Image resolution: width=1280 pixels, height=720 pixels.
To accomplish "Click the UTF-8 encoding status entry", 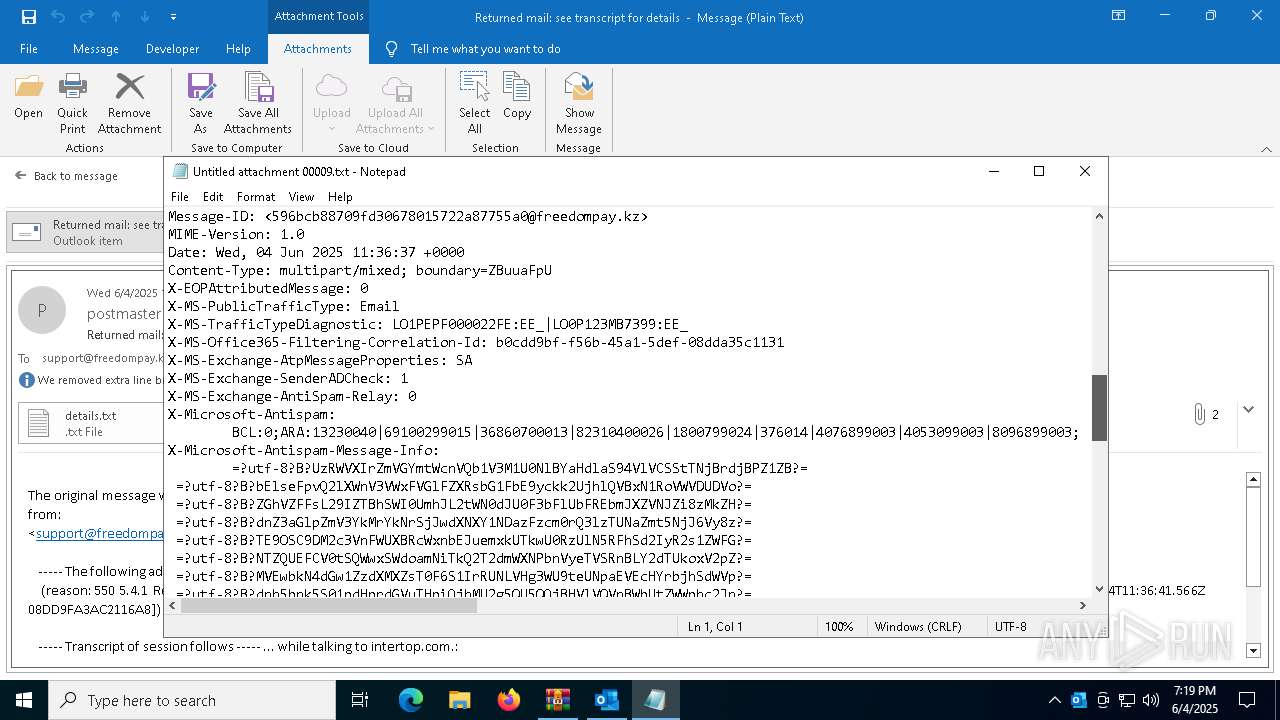I will 1011,626.
